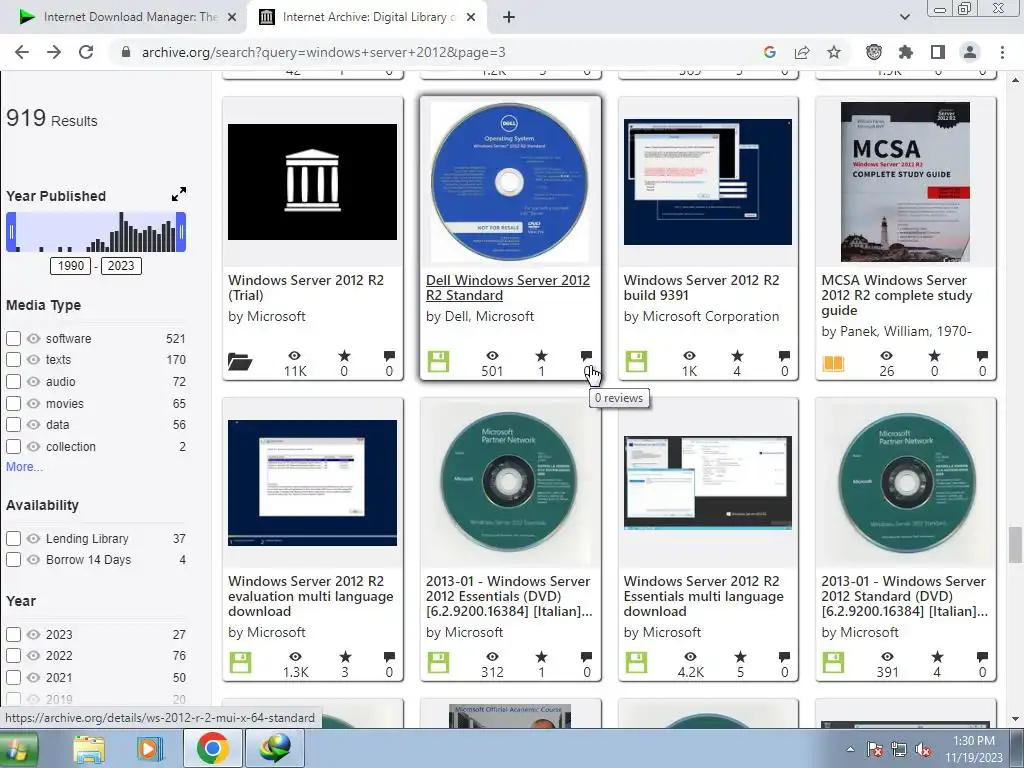Check the 2021 year checkbox
This screenshot has height=768, width=1024.
click(13, 677)
